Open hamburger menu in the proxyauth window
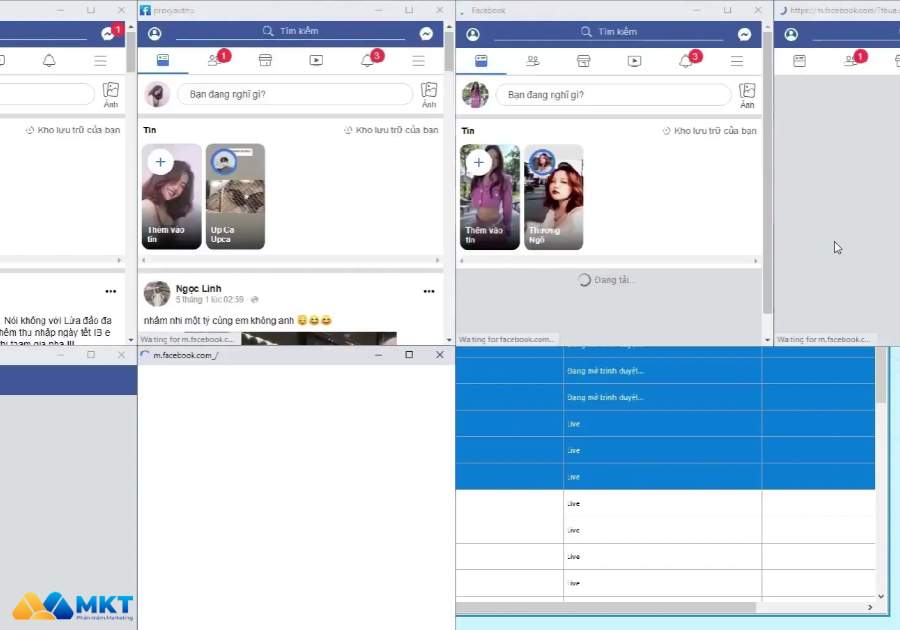 click(x=418, y=61)
